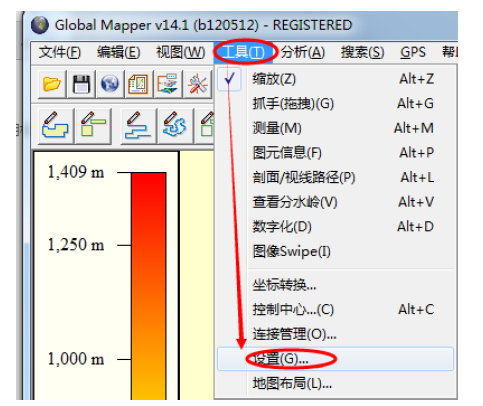Screen dimensions: 483x406
Task: Open the 视图(W) menu
Action: [x=180, y=52]
